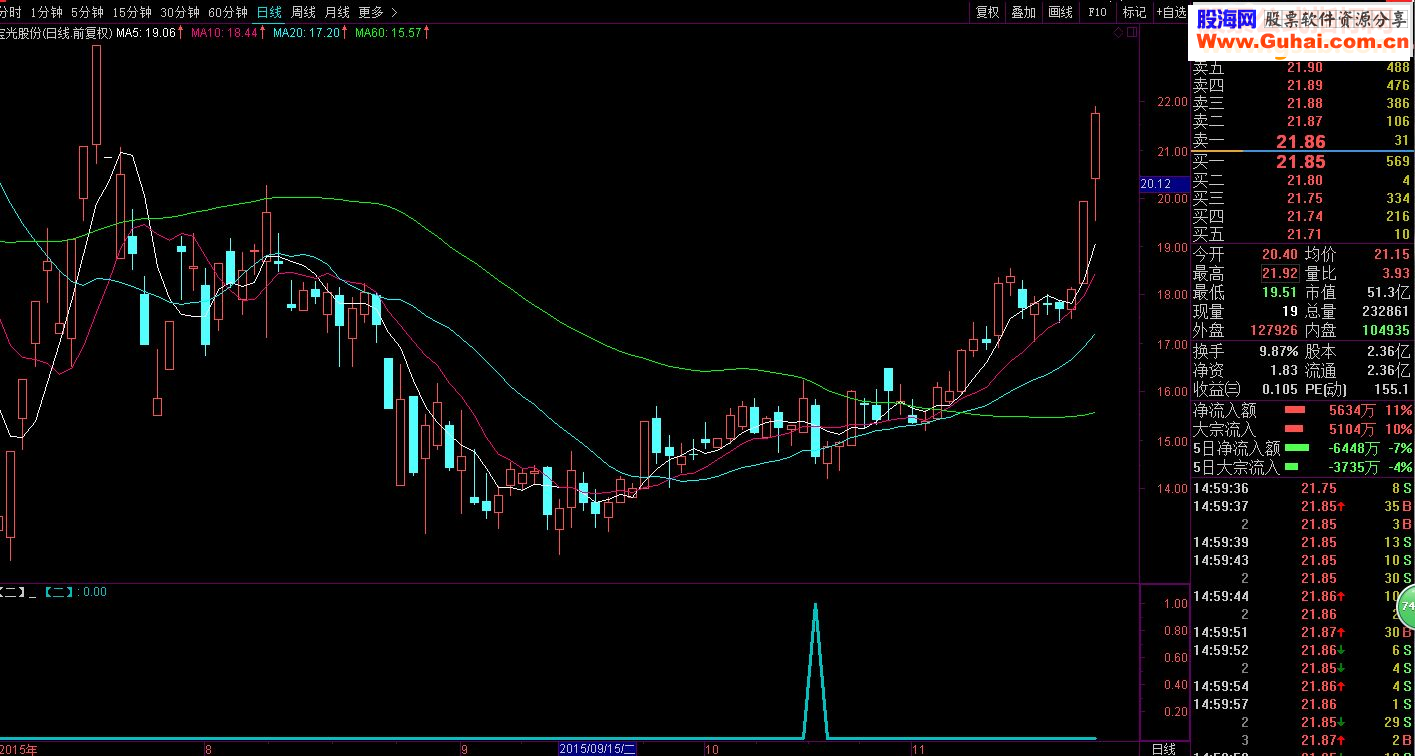Click the 内盘 value 104935
Screen dimensions: 1415x756
[x=1384, y=330]
